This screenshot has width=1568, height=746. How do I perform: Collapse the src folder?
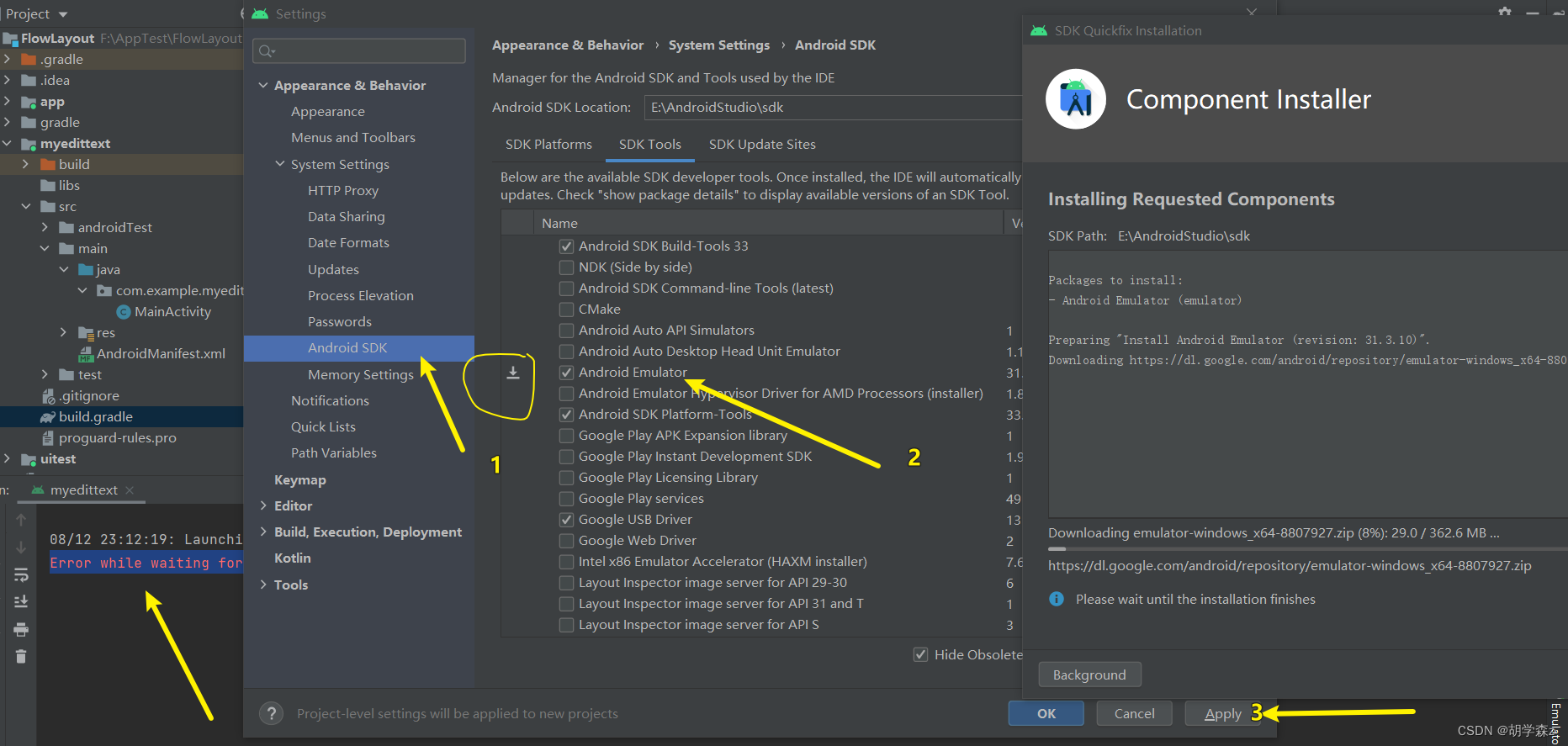pyautogui.click(x=26, y=207)
